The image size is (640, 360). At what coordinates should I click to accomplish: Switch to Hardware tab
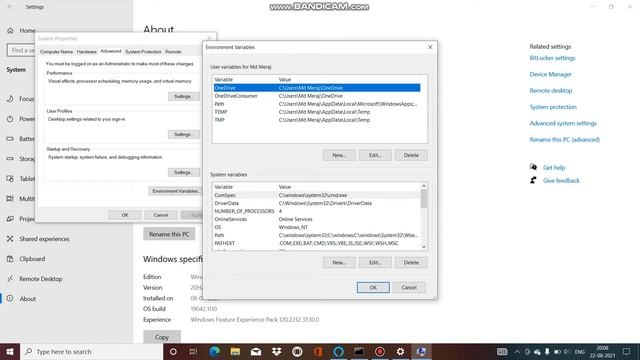87,52
